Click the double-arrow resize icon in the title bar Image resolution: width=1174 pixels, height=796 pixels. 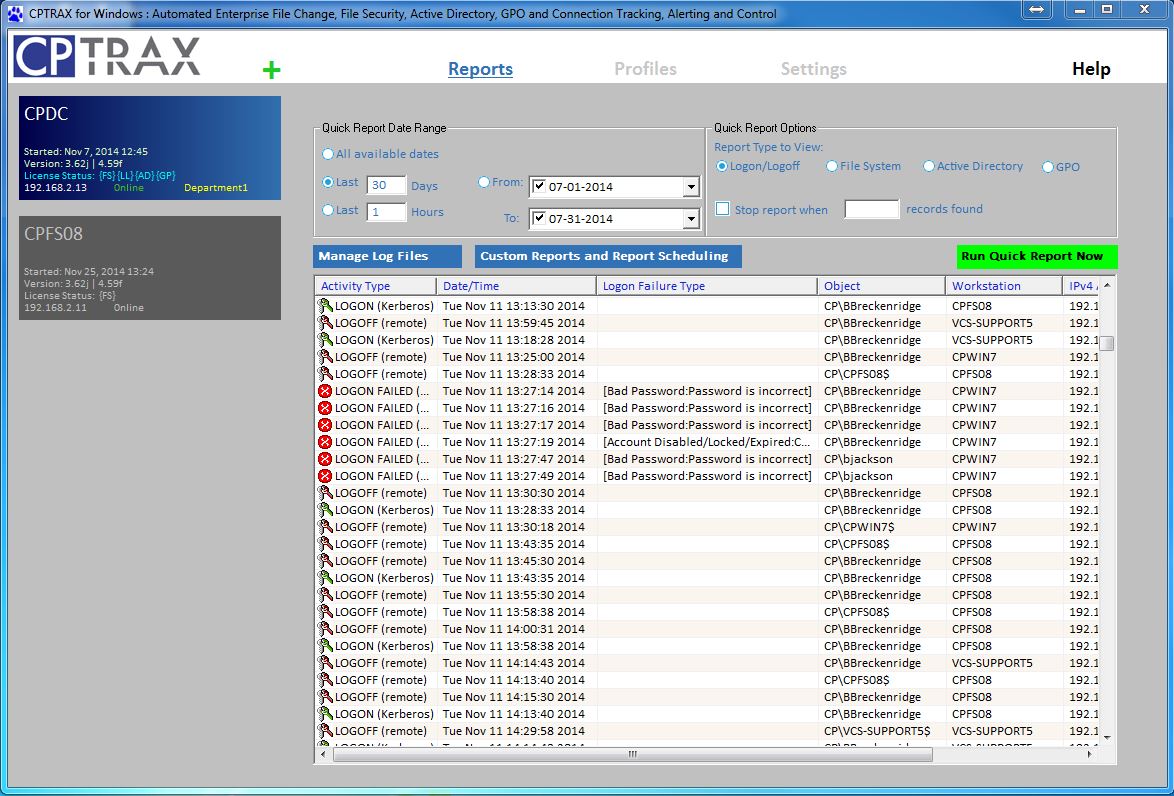click(x=1036, y=10)
